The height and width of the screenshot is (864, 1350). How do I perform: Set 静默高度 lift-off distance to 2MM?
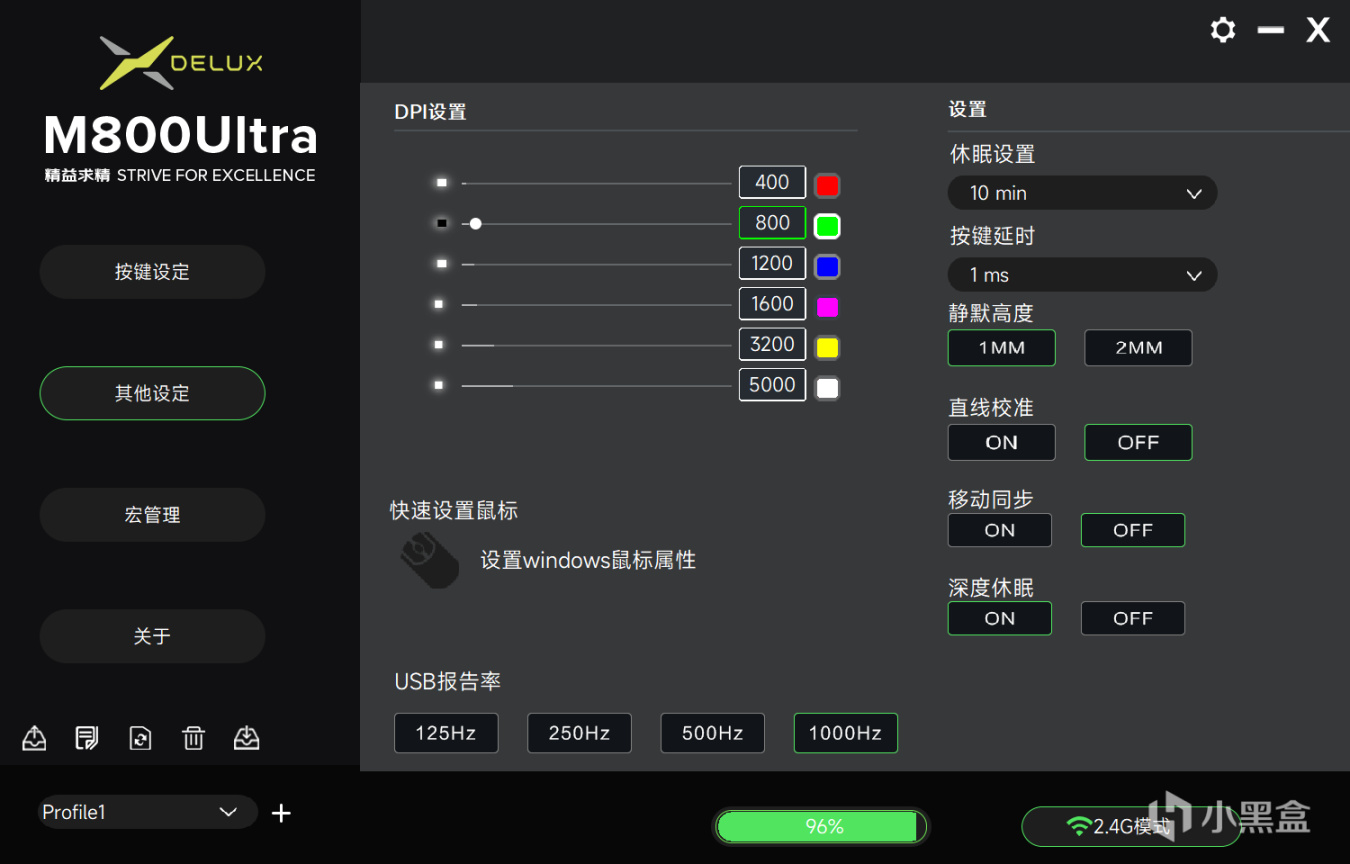[x=1138, y=348]
